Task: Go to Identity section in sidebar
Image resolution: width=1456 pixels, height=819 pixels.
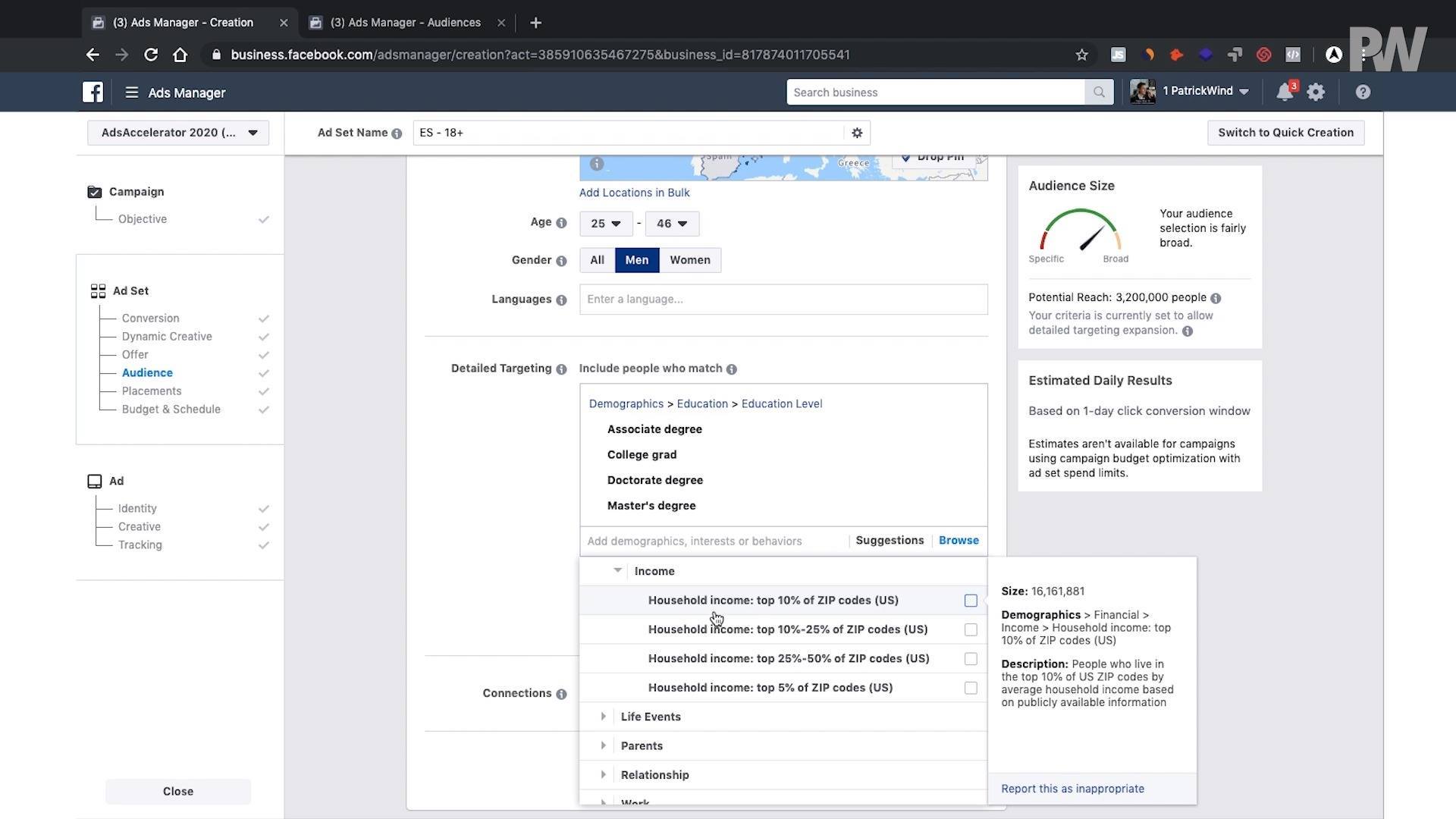Action: coord(137,509)
